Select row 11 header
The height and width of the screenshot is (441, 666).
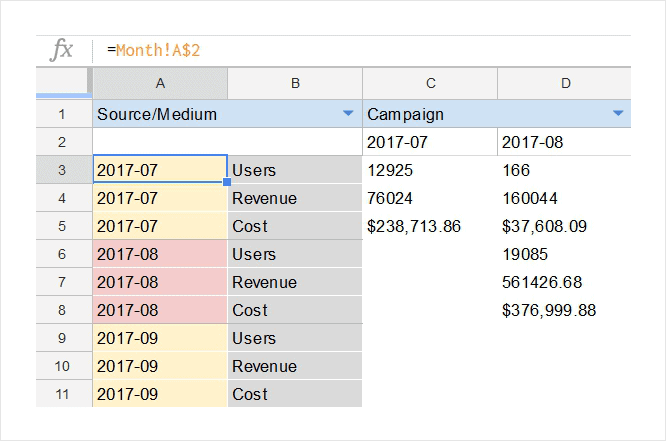(x=63, y=395)
